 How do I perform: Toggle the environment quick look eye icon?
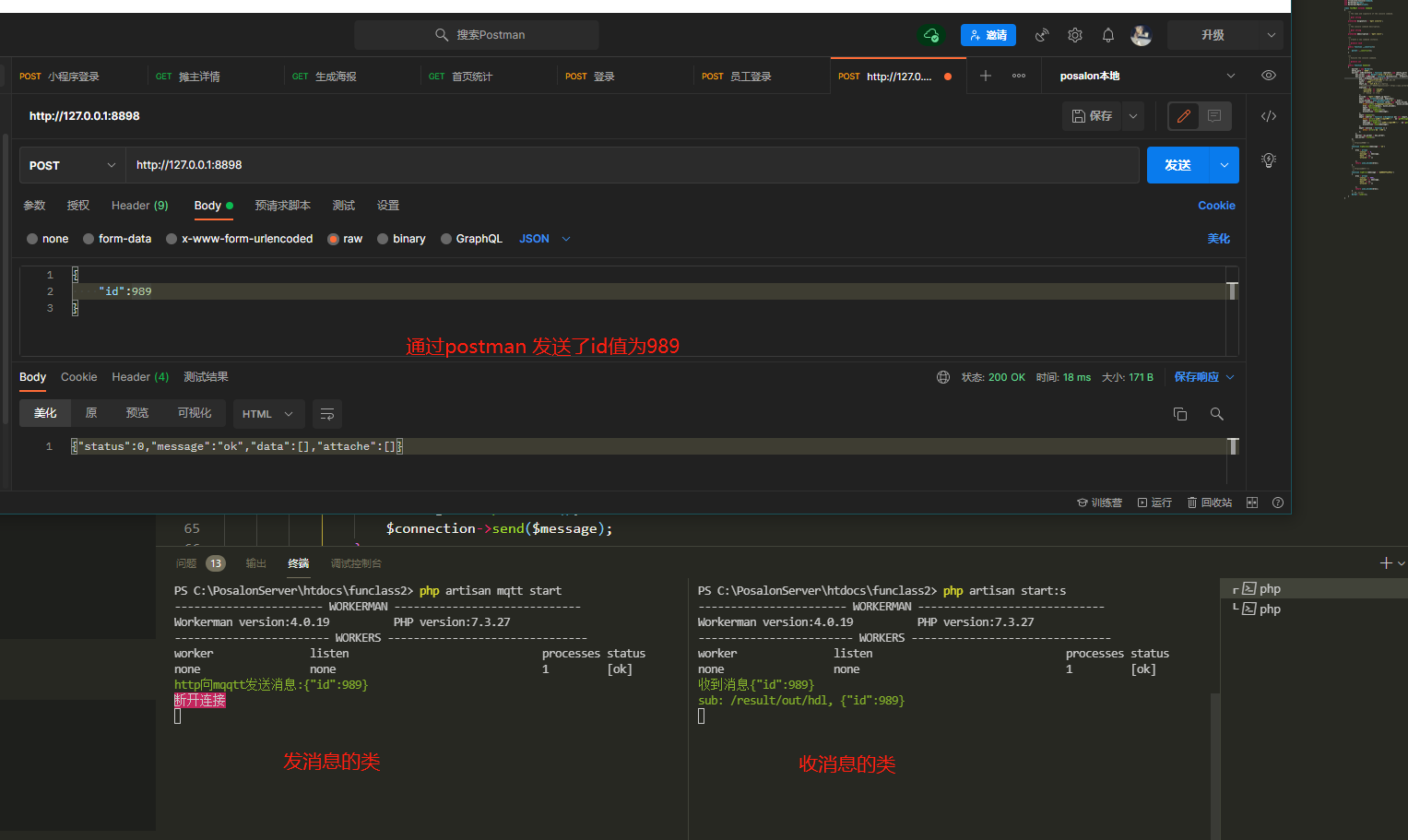[x=1269, y=76]
